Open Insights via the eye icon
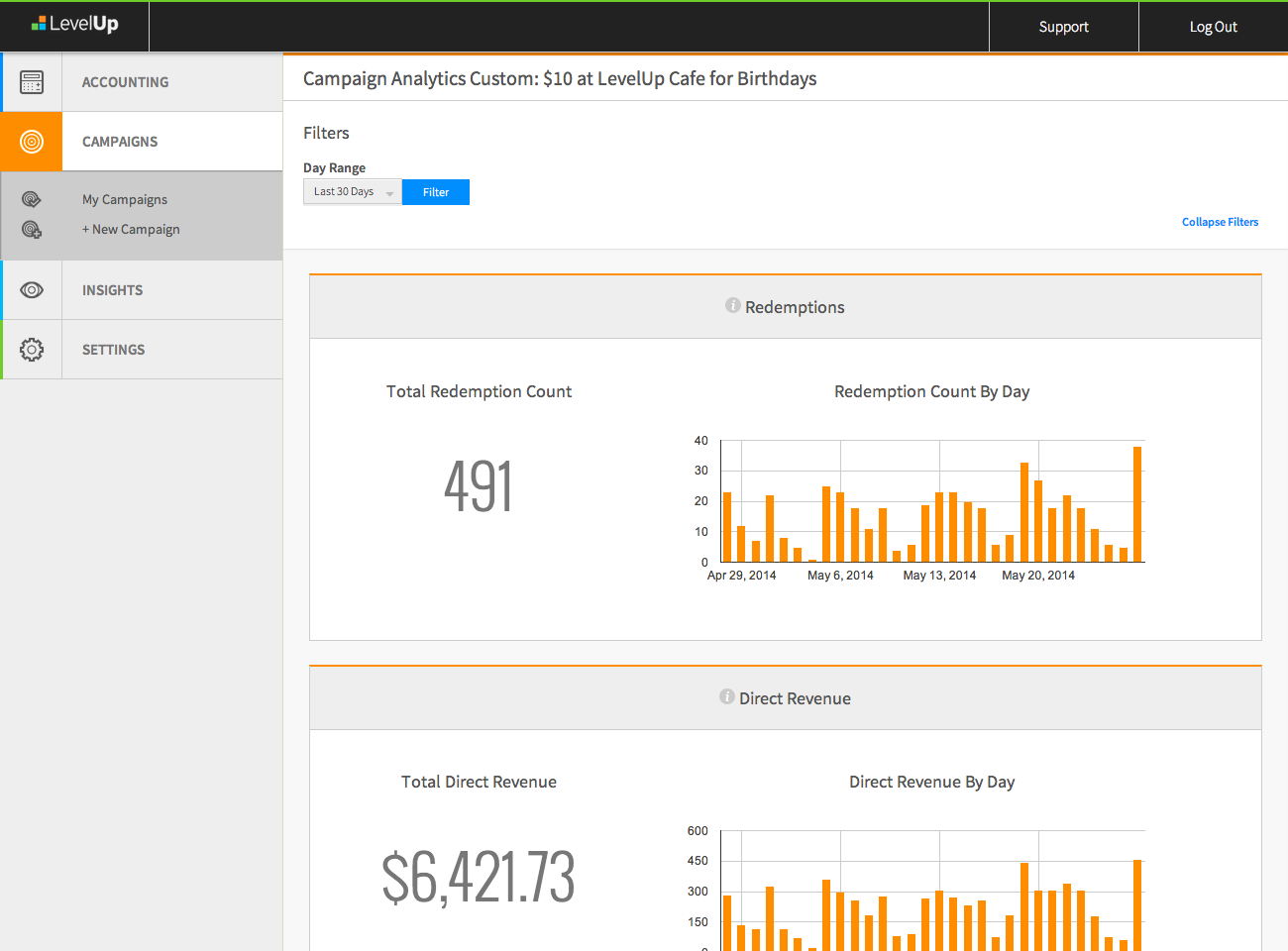The height and width of the screenshot is (951, 1288). click(x=32, y=289)
